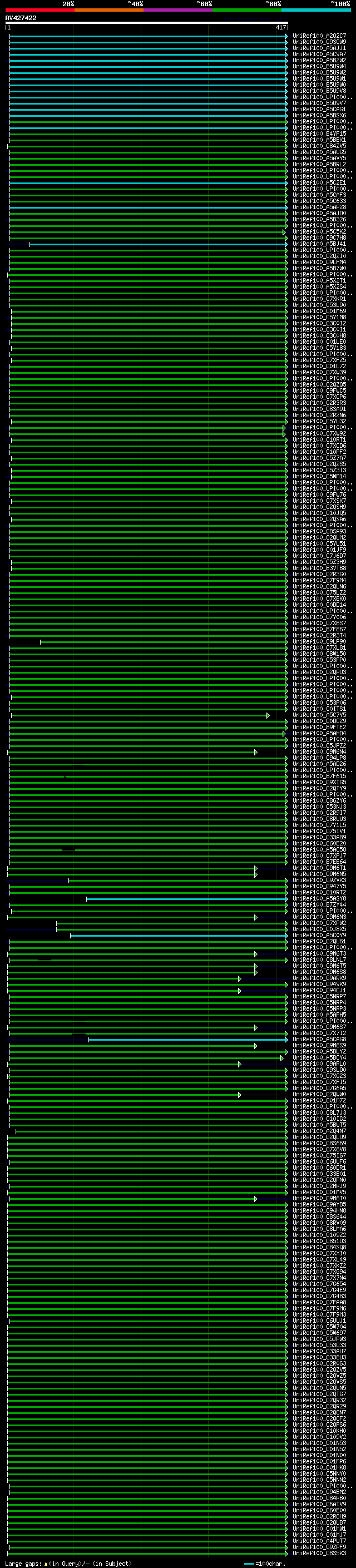This screenshot has width=356, height=1568.
Task: Click the UniRef100_A2Q4N7 label
Action: tap(319, 1131)
